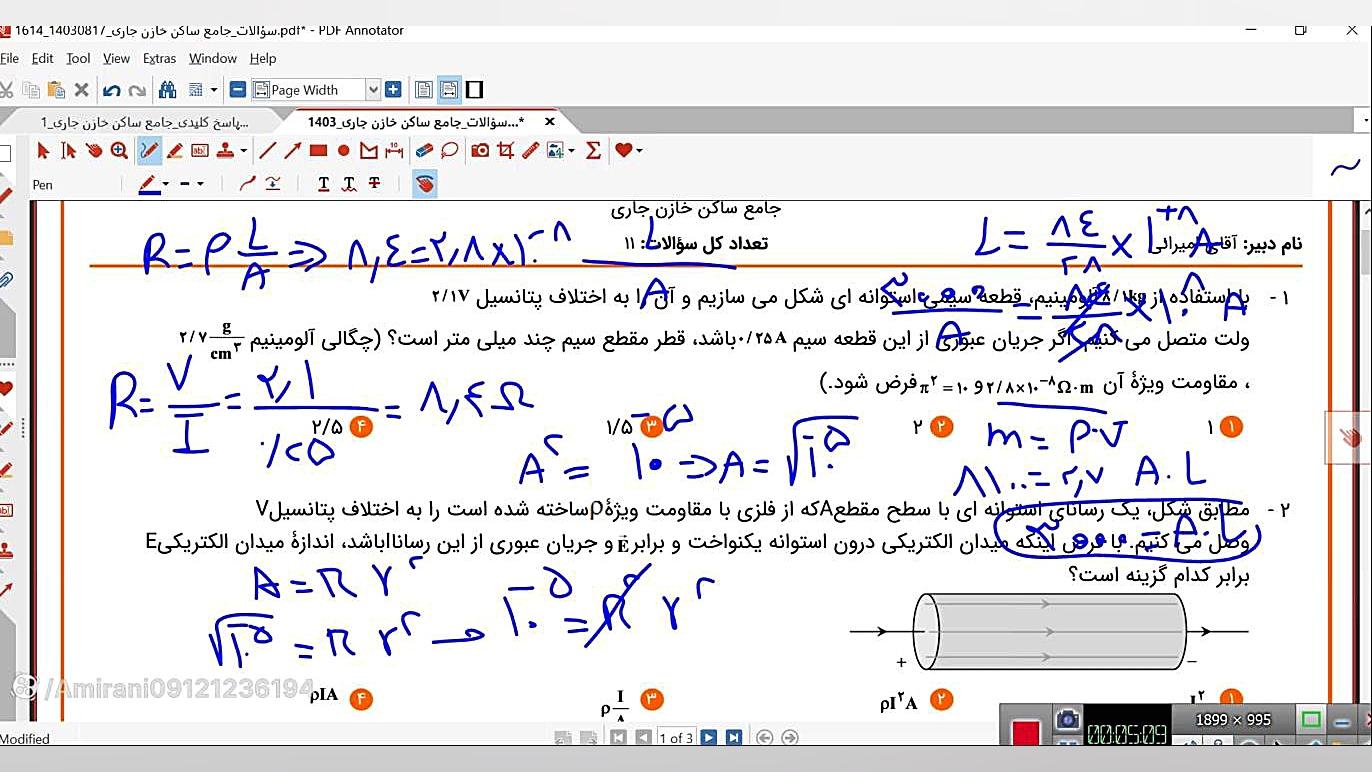Select the Crop tool
This screenshot has width=1372, height=772.
point(505,151)
